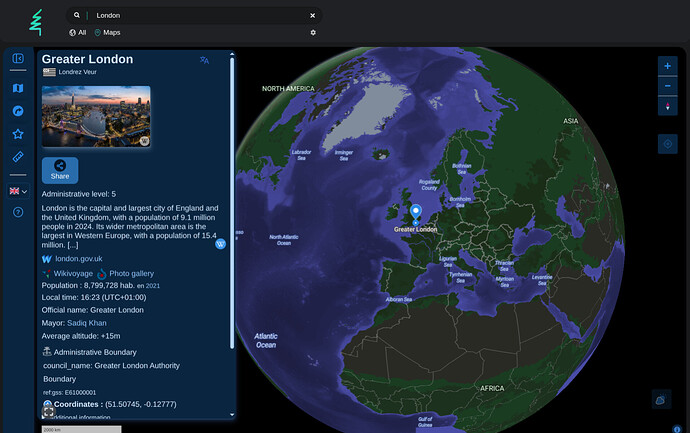The width and height of the screenshot is (690, 433).
Task: Click the Tyrrhenian Sea map label
Action: [460, 278]
